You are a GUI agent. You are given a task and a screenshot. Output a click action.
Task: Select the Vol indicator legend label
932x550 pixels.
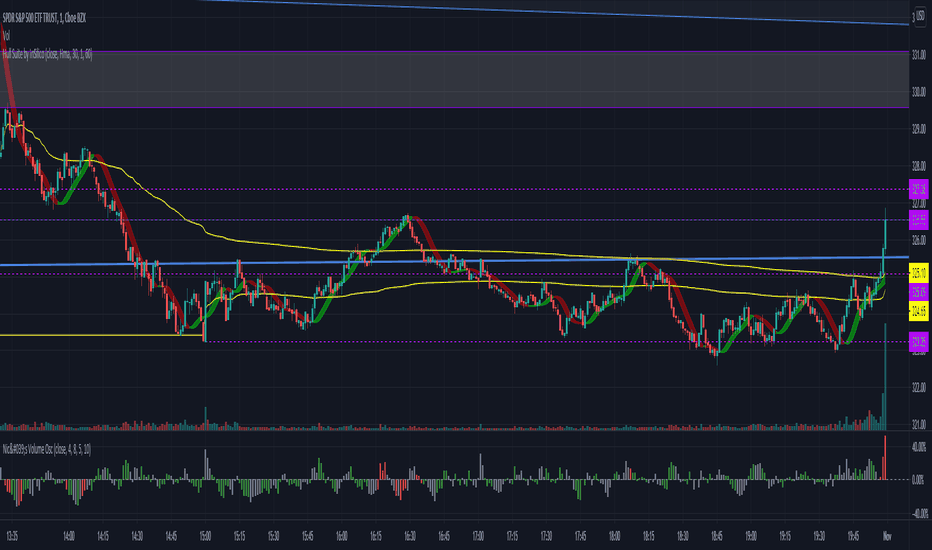click(6, 36)
